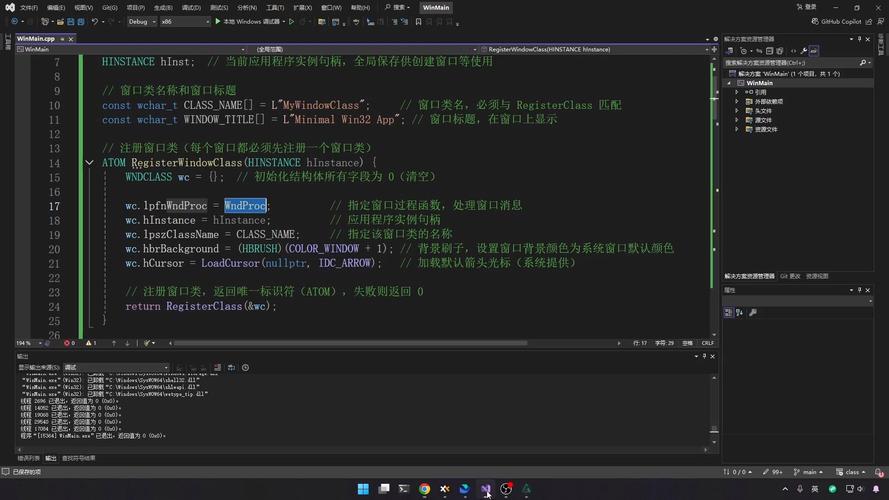This screenshot has height=500, width=889.
Task: Click the Undo arrow in toolbar
Action: pos(95,22)
